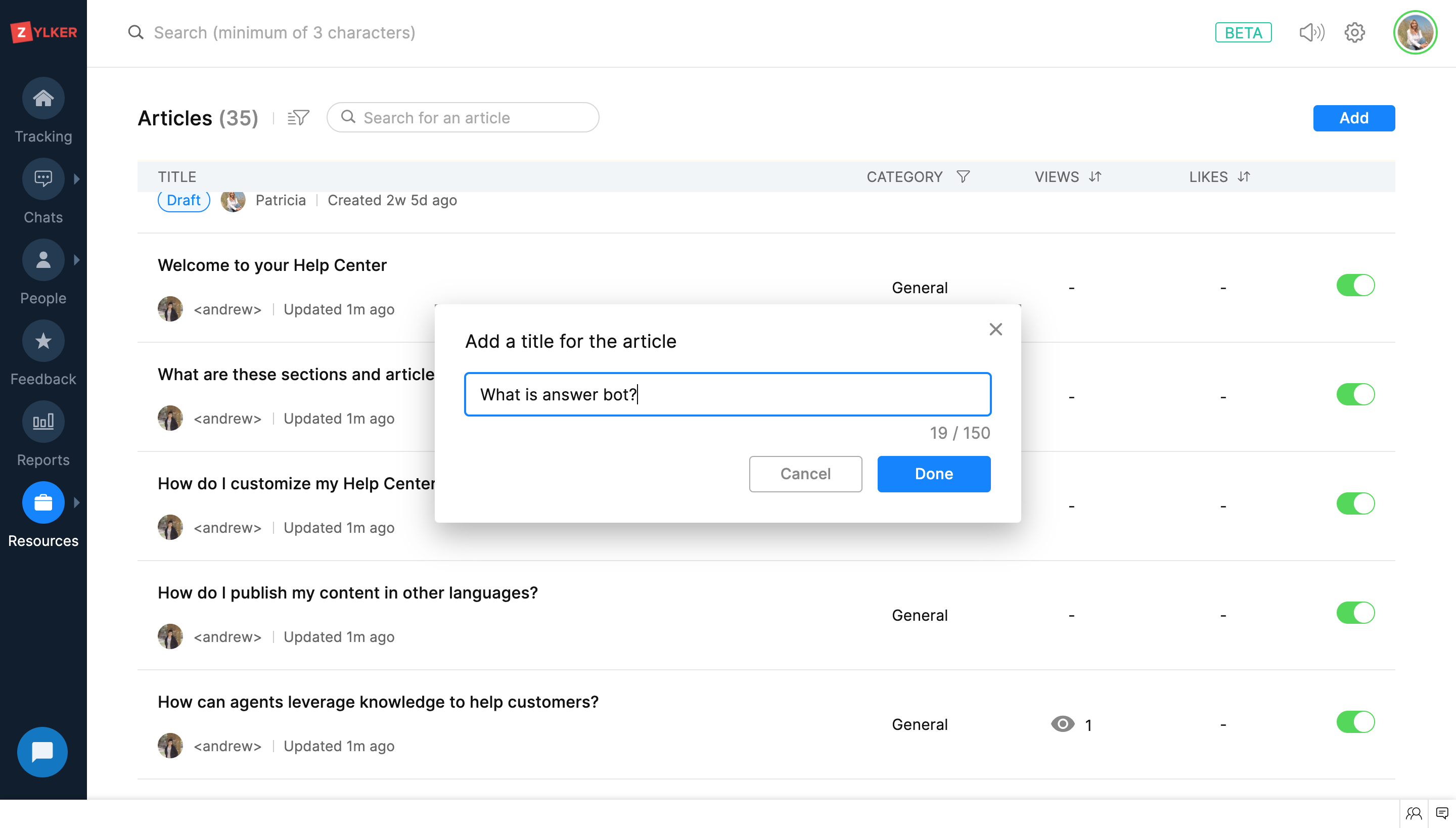Click Done to save article title

tap(933, 474)
